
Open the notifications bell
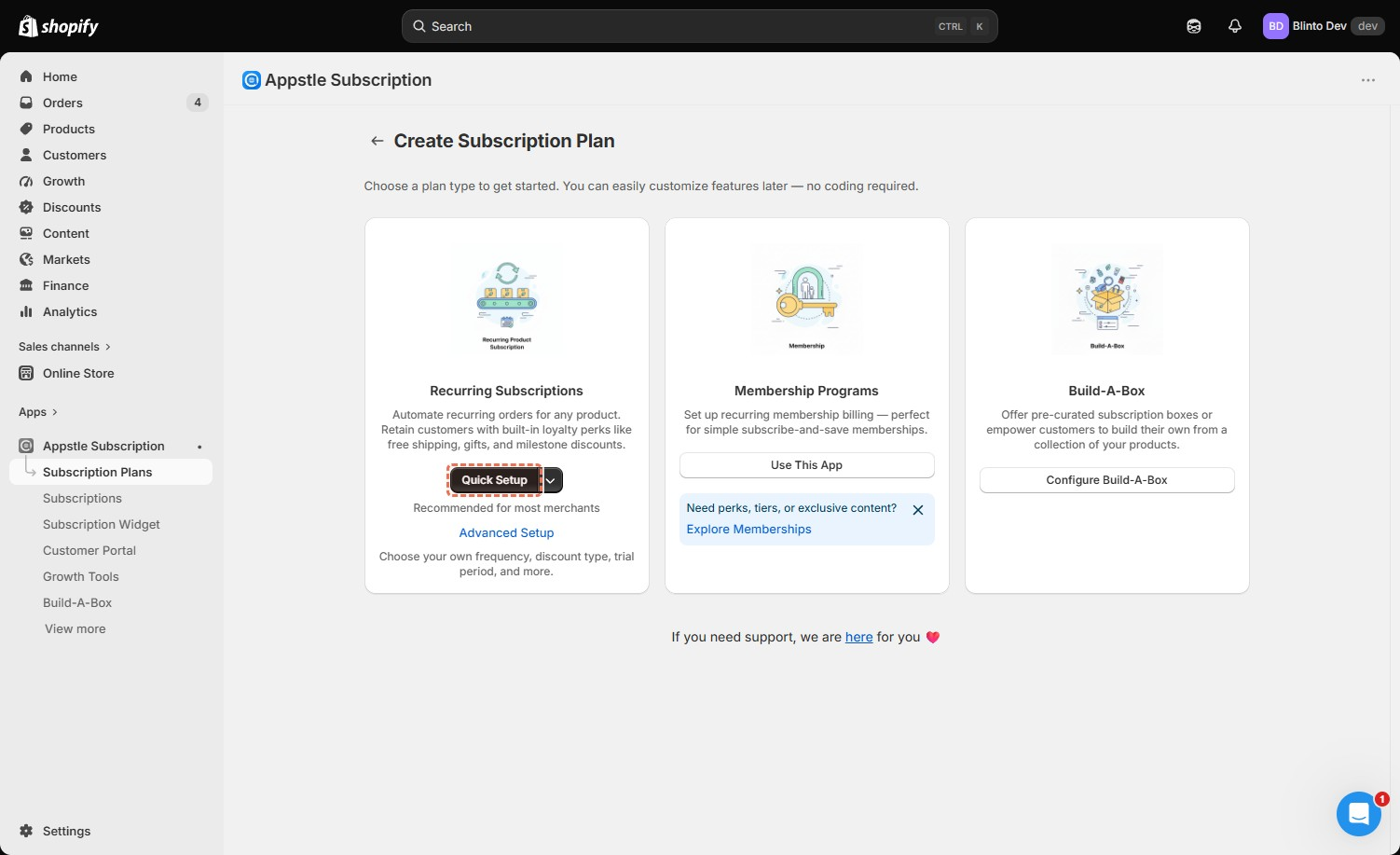coord(1235,26)
